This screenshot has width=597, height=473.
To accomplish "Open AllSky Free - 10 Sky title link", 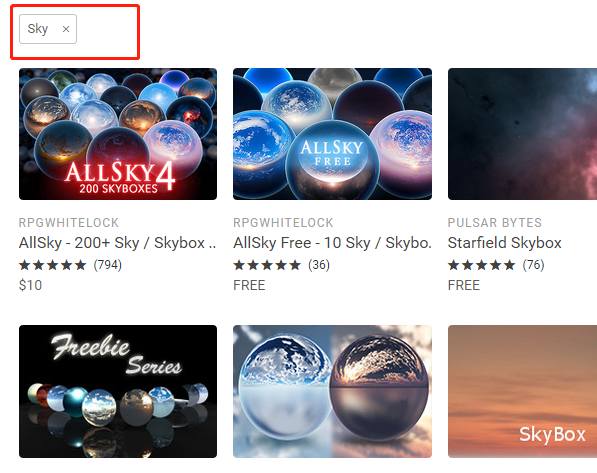I will click(x=332, y=243).
